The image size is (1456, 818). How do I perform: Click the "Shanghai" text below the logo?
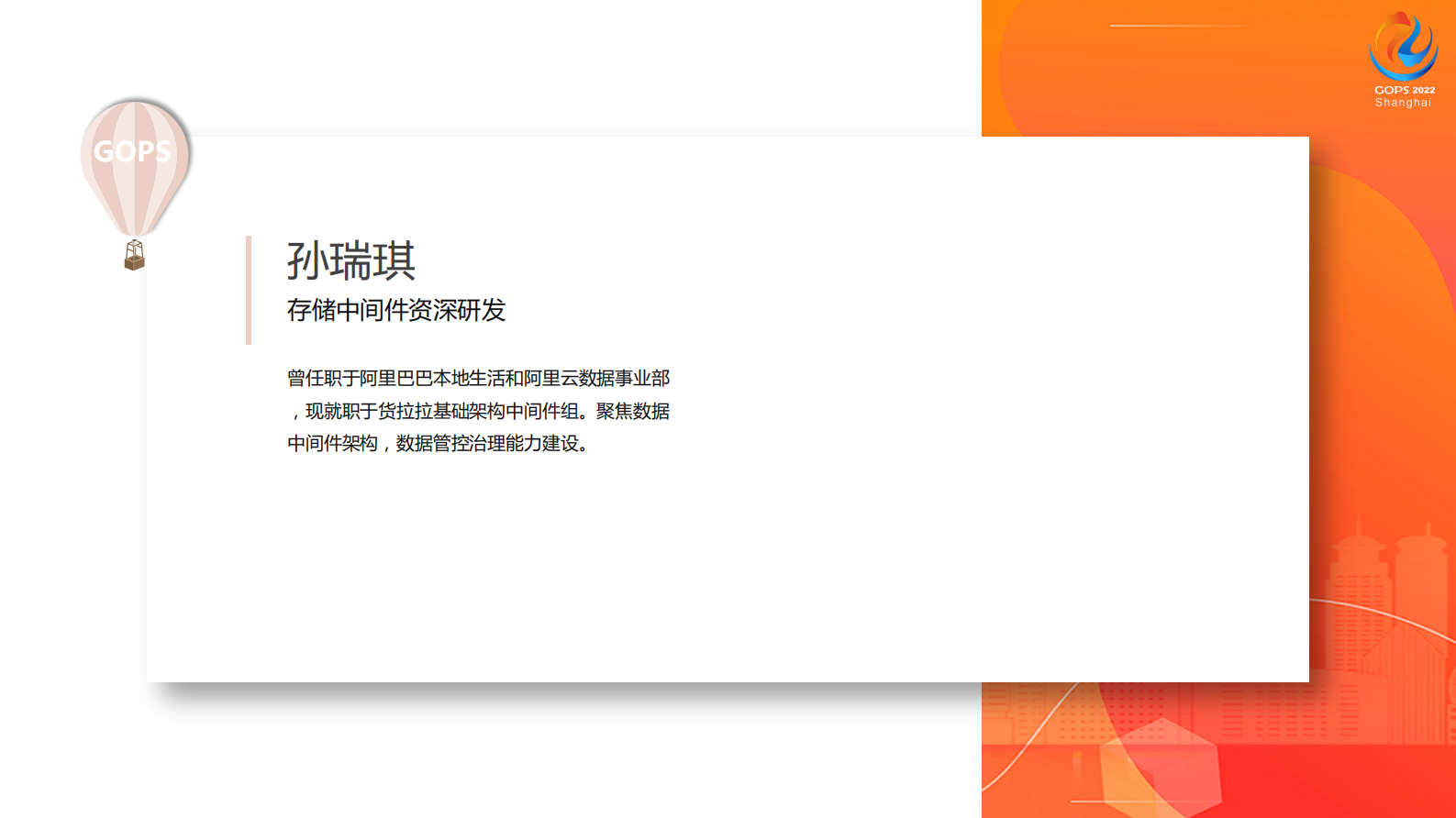(x=1403, y=103)
